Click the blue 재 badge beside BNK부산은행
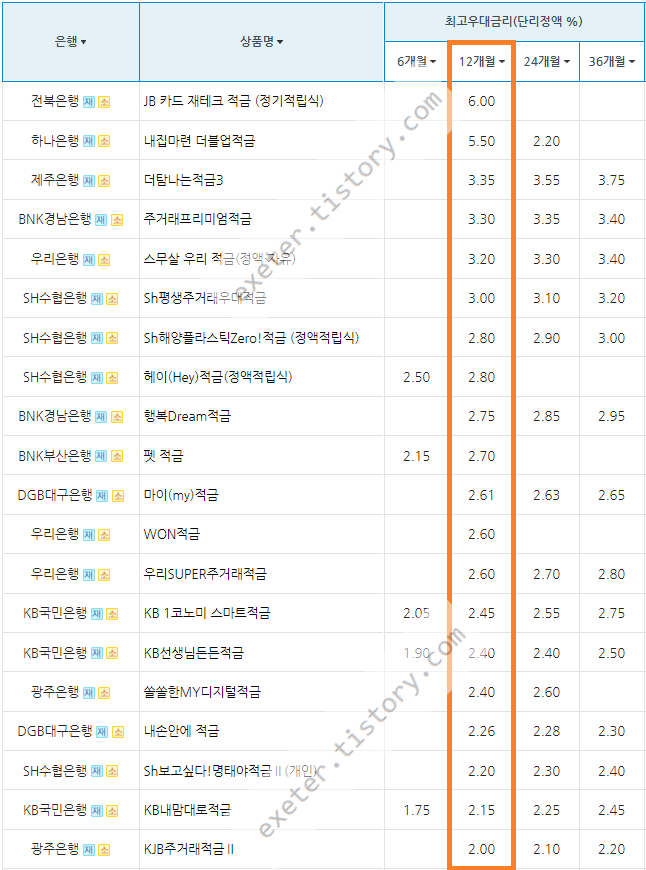Viewport: 646px width, 870px height. coord(101,457)
